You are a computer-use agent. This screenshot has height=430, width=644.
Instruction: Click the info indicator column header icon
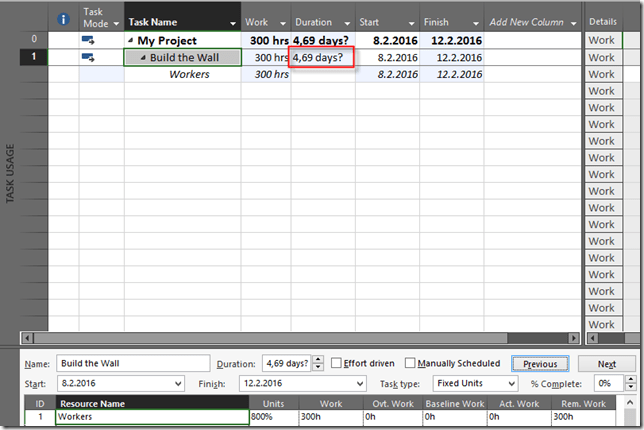coord(64,20)
